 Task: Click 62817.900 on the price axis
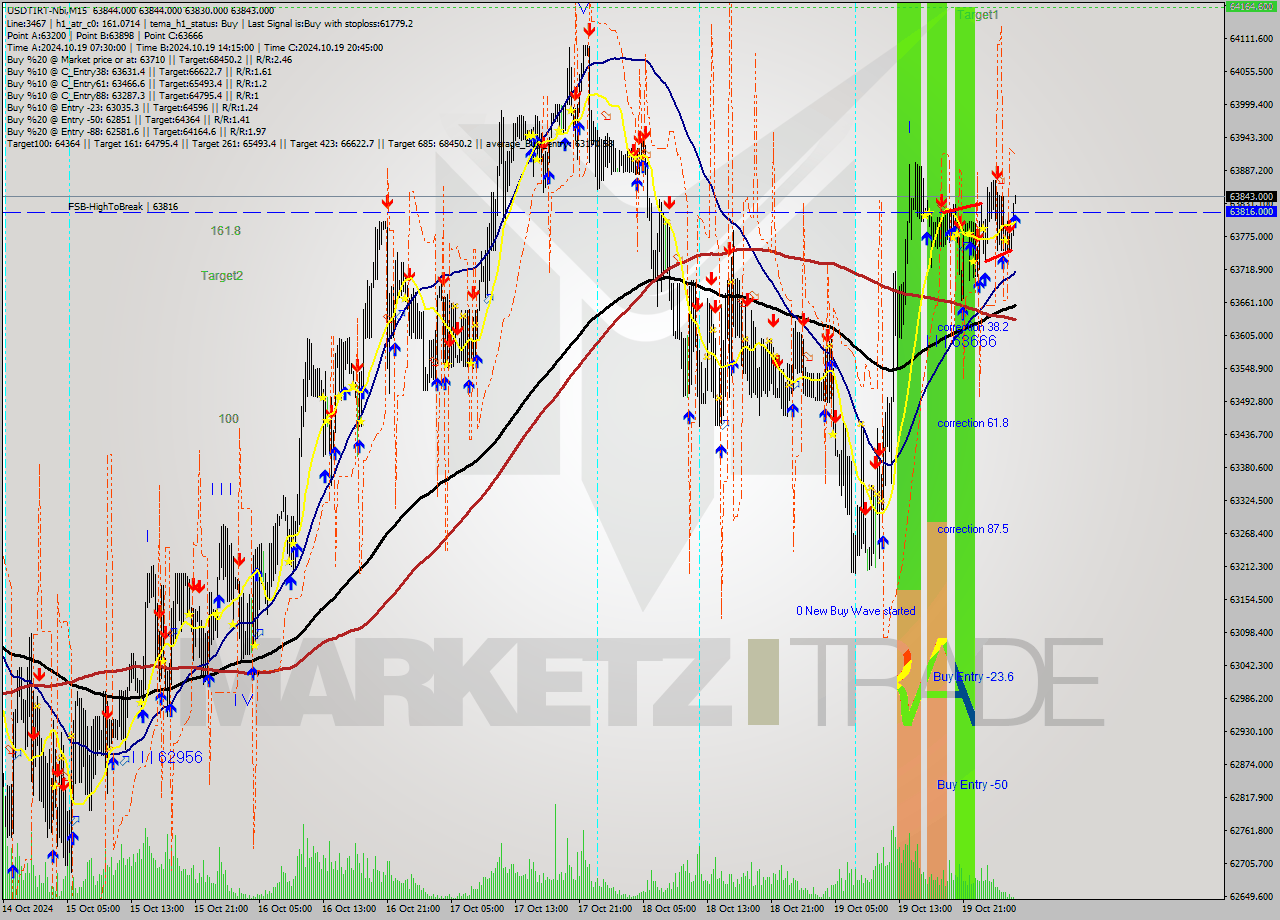1250,797
